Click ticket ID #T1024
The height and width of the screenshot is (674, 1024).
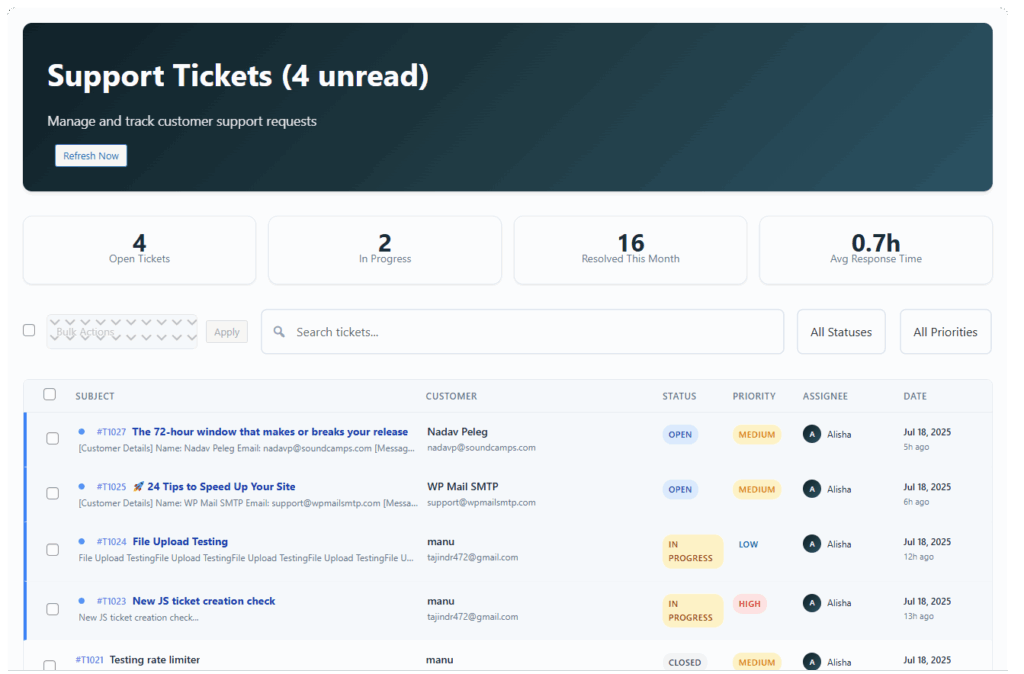coord(111,541)
